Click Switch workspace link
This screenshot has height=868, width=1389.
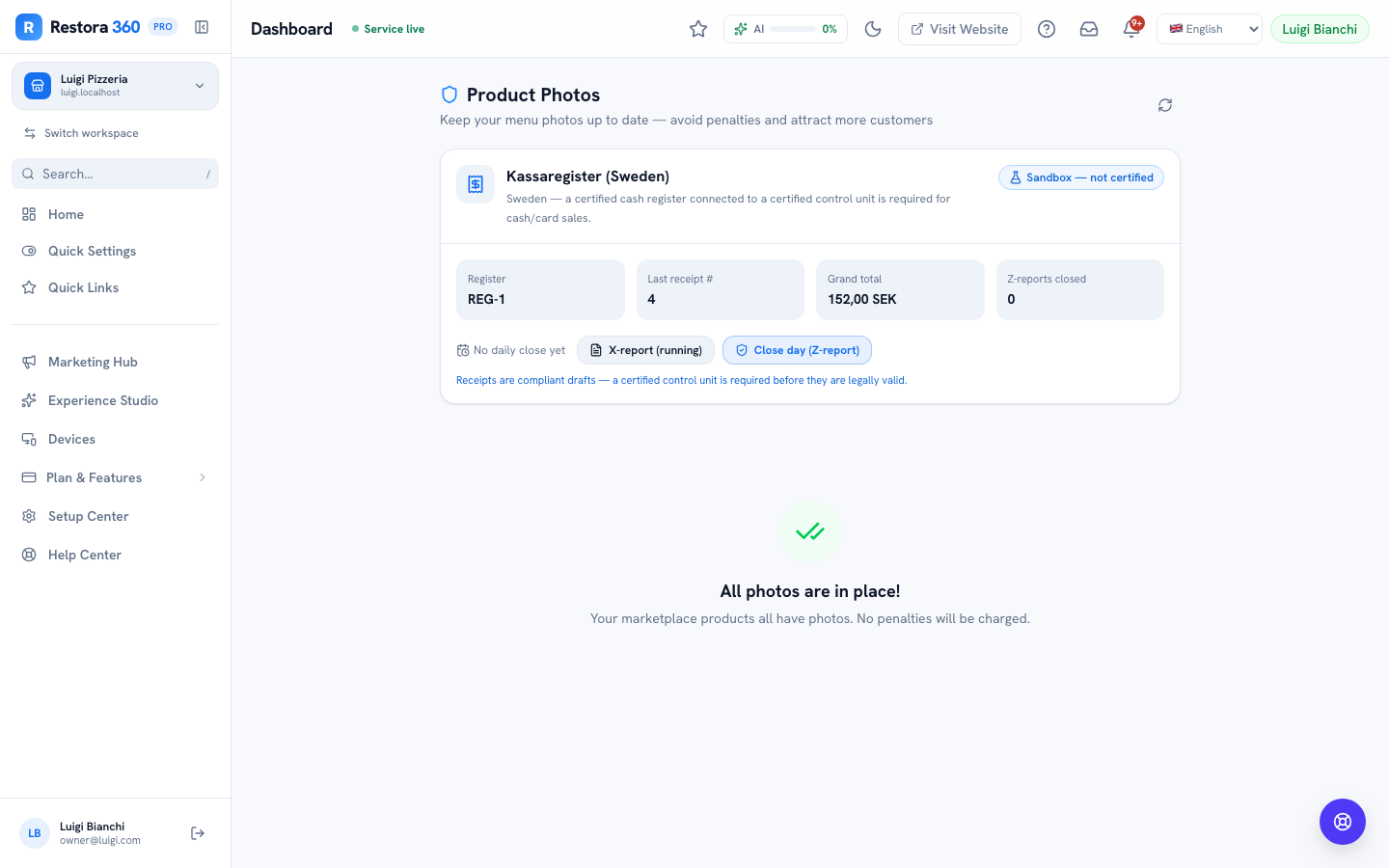[81, 133]
